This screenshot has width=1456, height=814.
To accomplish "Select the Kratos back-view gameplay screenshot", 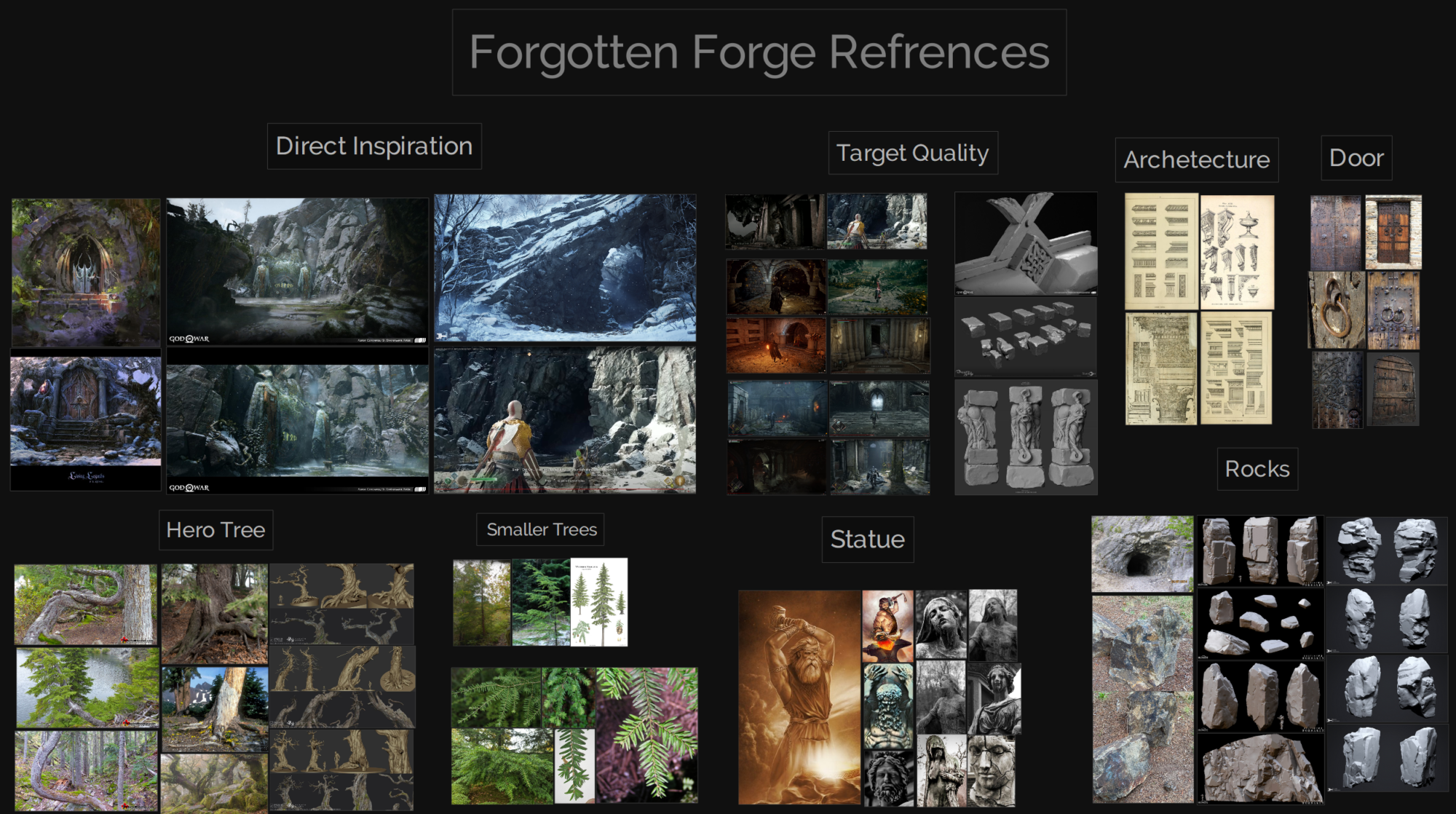I will point(565,420).
